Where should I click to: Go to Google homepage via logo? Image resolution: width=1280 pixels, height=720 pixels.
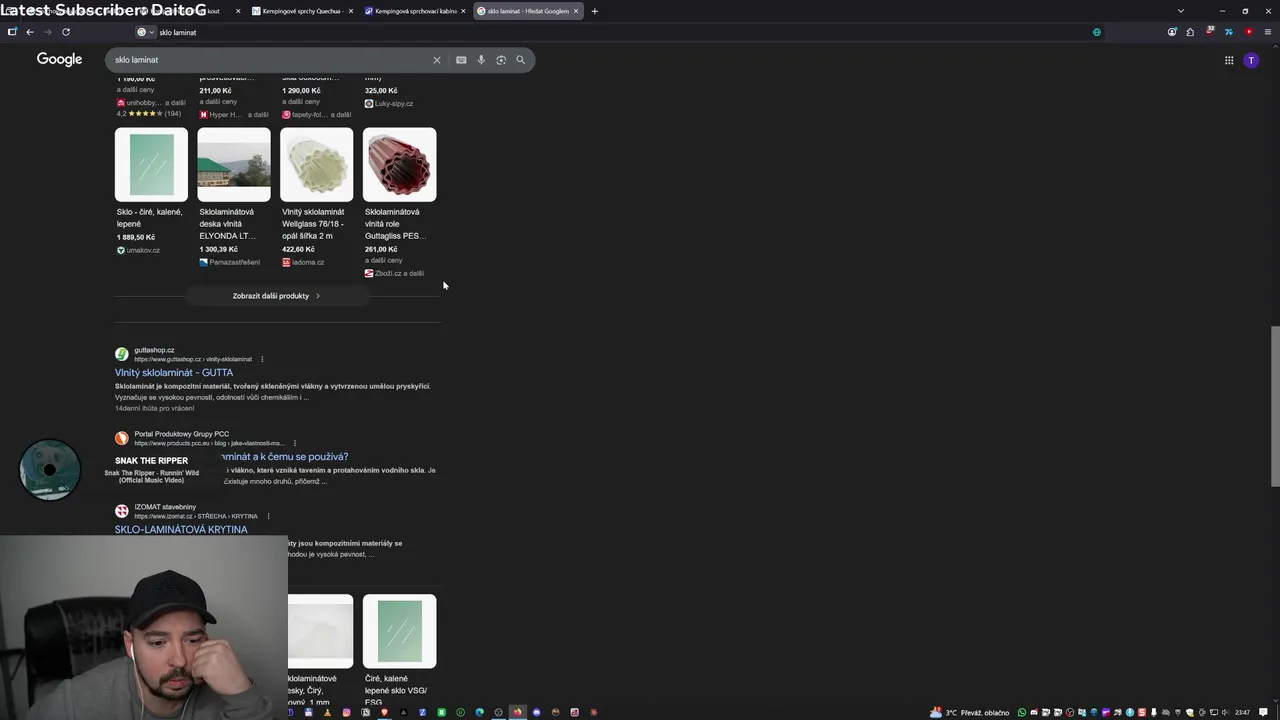pyautogui.click(x=59, y=60)
